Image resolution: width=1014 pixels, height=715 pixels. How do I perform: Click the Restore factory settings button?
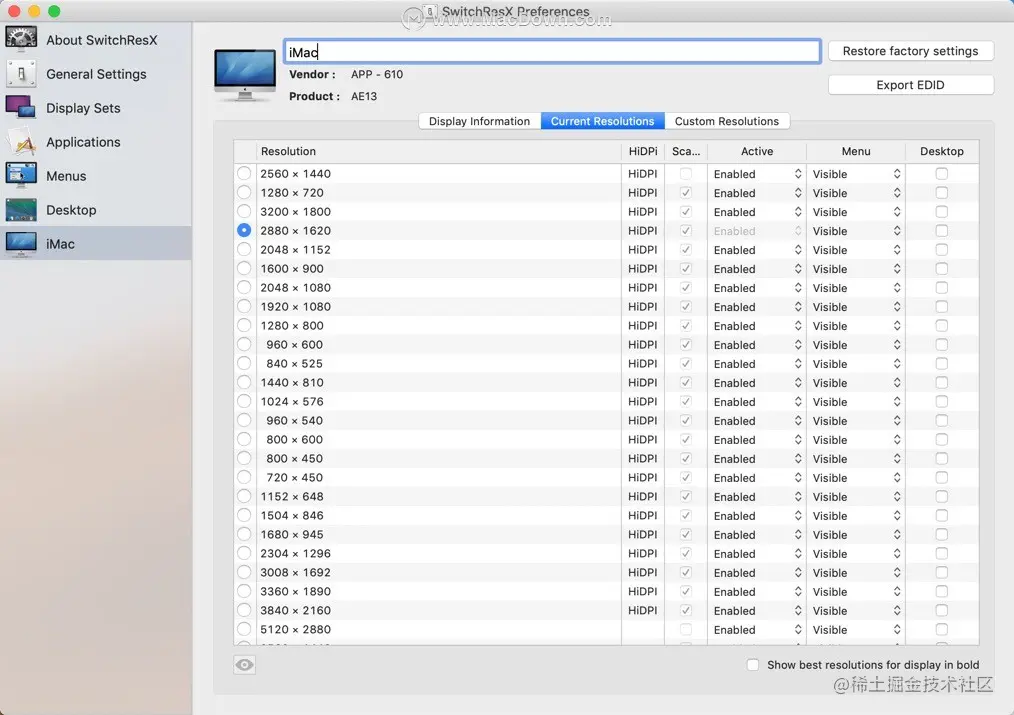pyautogui.click(x=910, y=50)
